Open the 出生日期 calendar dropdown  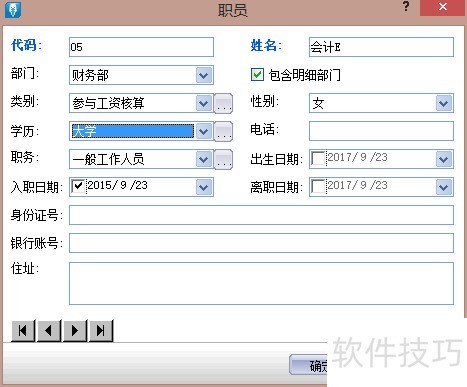click(x=444, y=159)
